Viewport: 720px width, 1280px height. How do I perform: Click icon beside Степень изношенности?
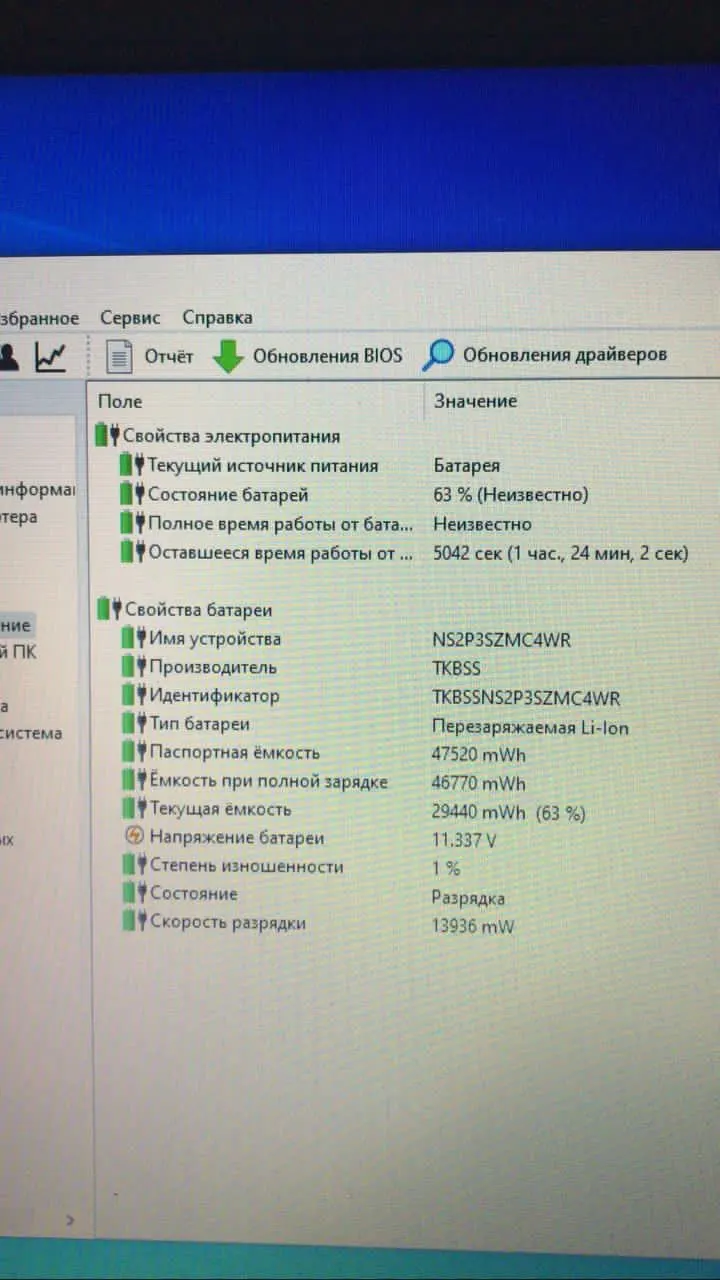pos(133,866)
